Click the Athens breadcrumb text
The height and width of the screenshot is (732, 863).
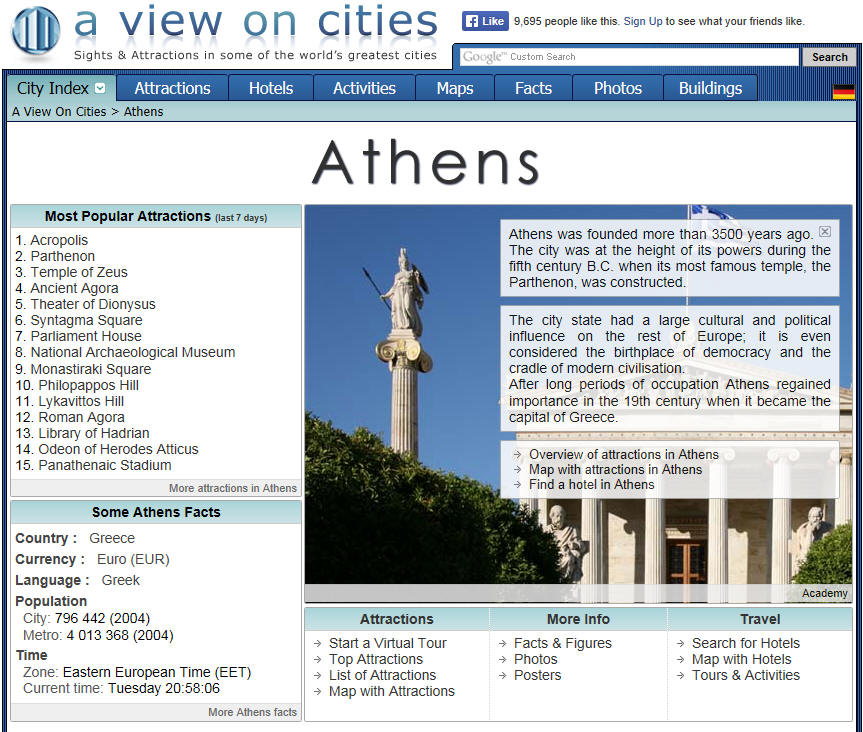click(144, 112)
